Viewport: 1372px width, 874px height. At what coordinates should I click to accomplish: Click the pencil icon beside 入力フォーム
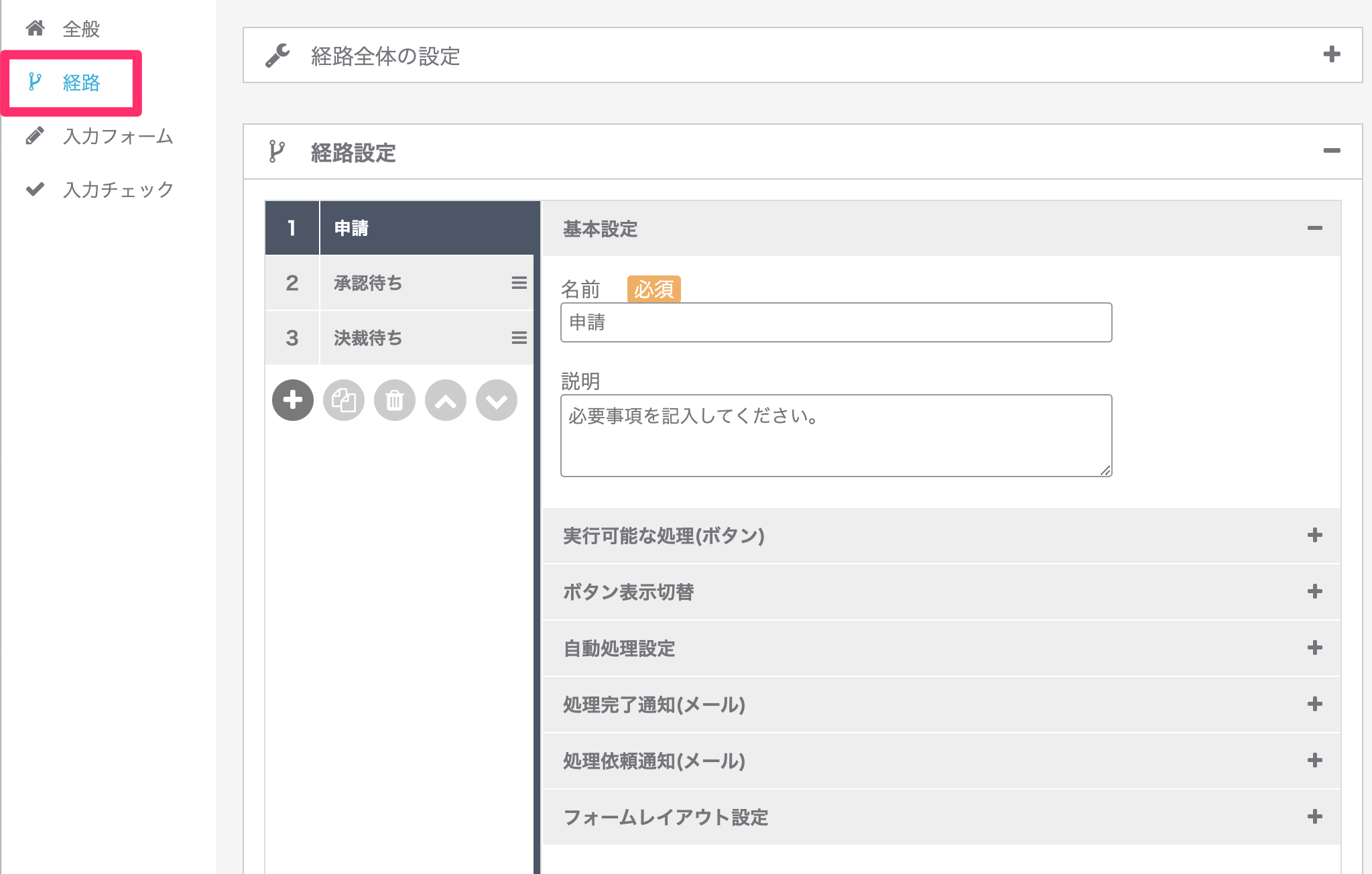(35, 135)
